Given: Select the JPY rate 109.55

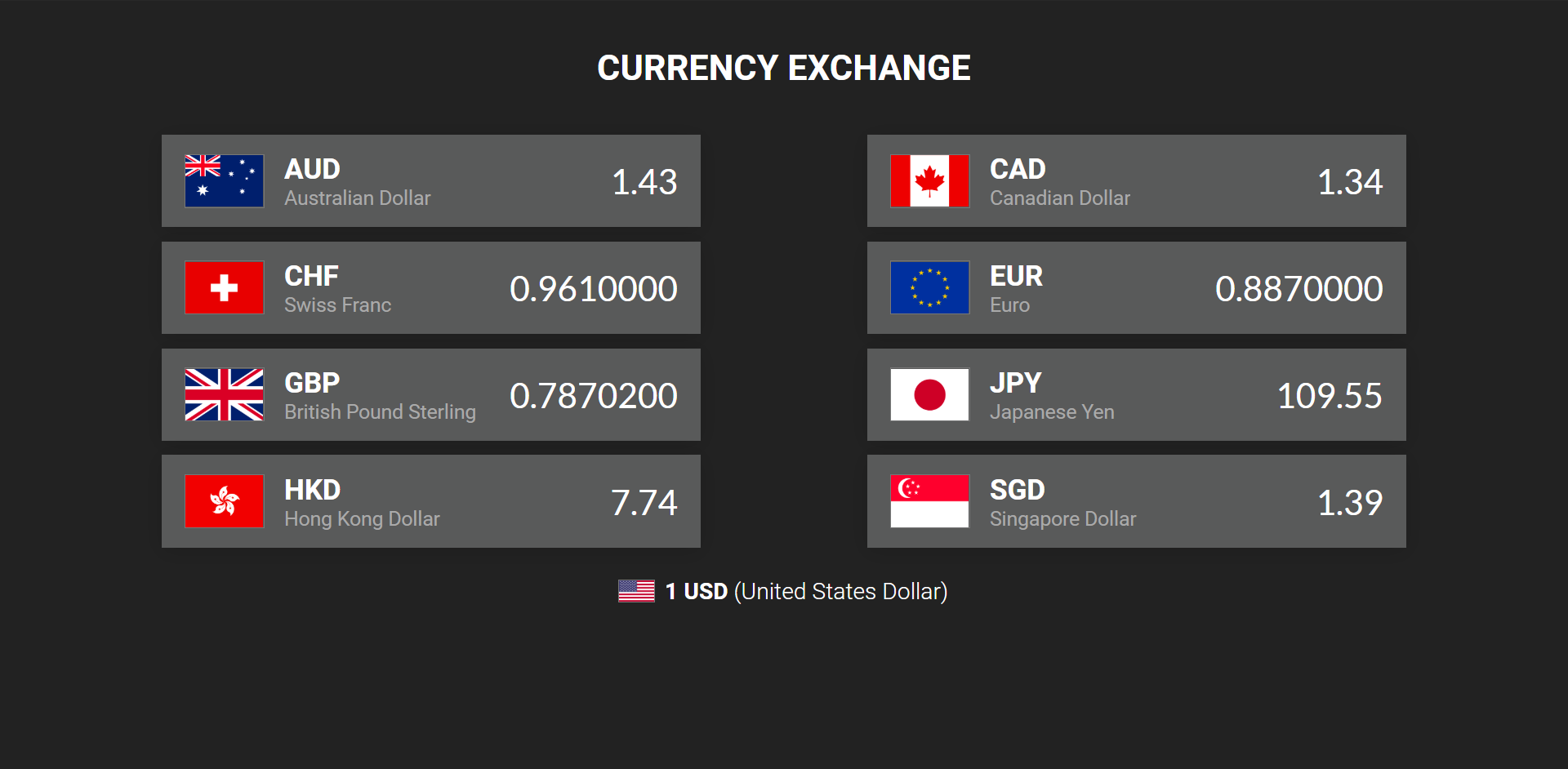Looking at the screenshot, I should point(1330,396).
